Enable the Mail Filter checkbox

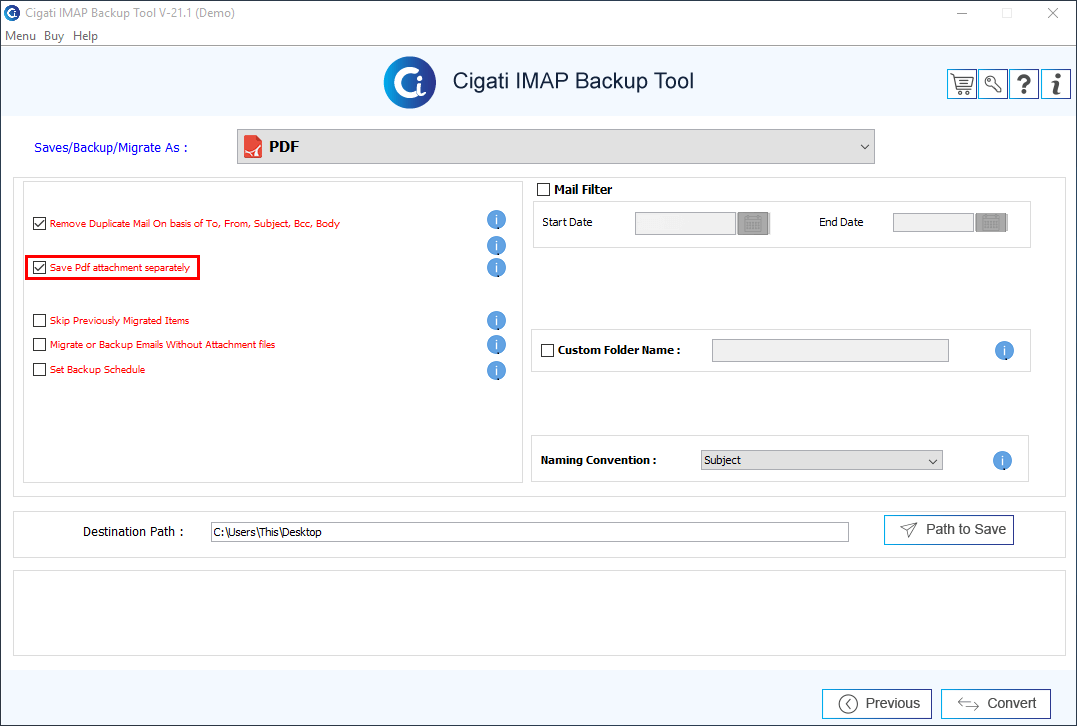tap(543, 190)
